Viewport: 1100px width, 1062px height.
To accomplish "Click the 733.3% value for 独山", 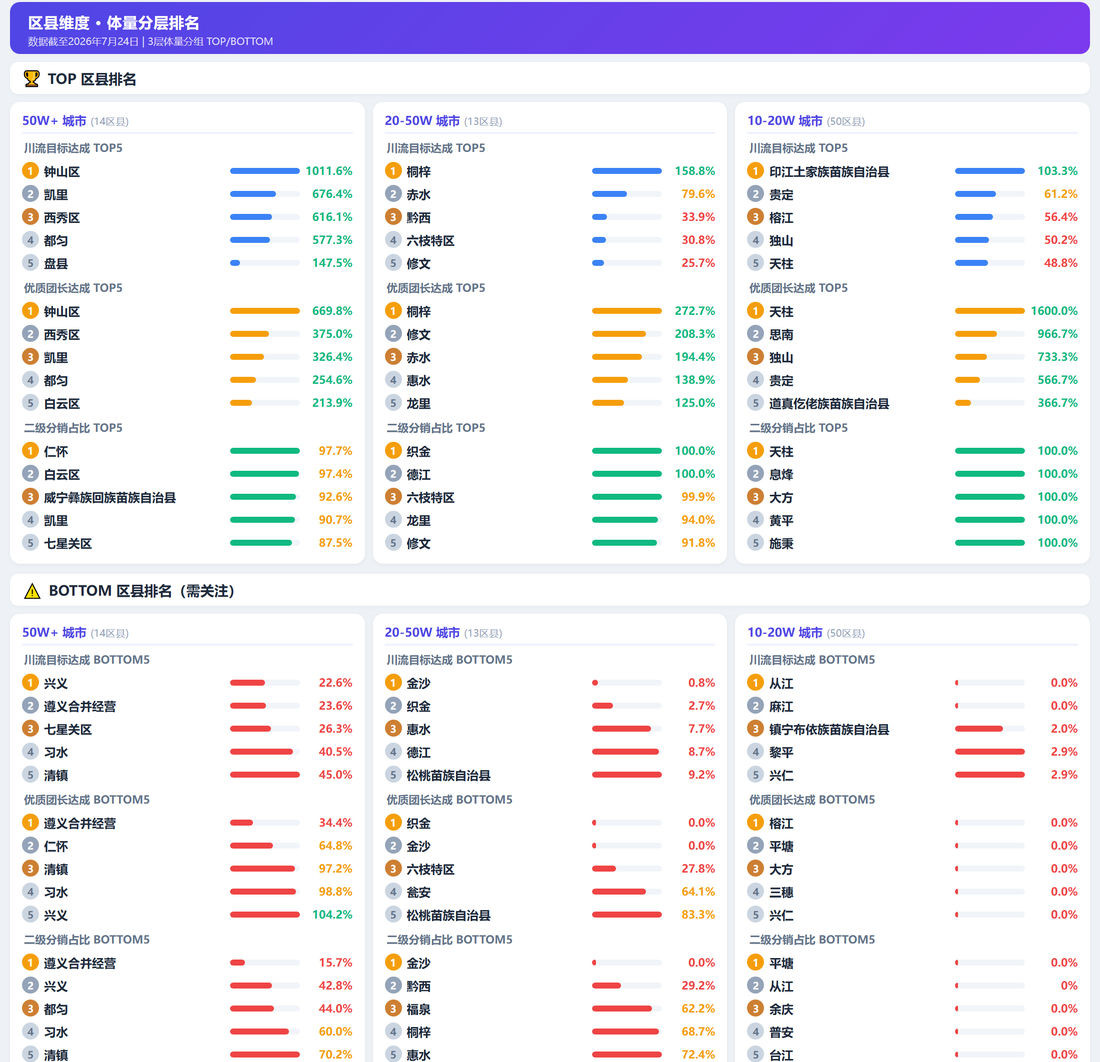I will (x=1057, y=356).
